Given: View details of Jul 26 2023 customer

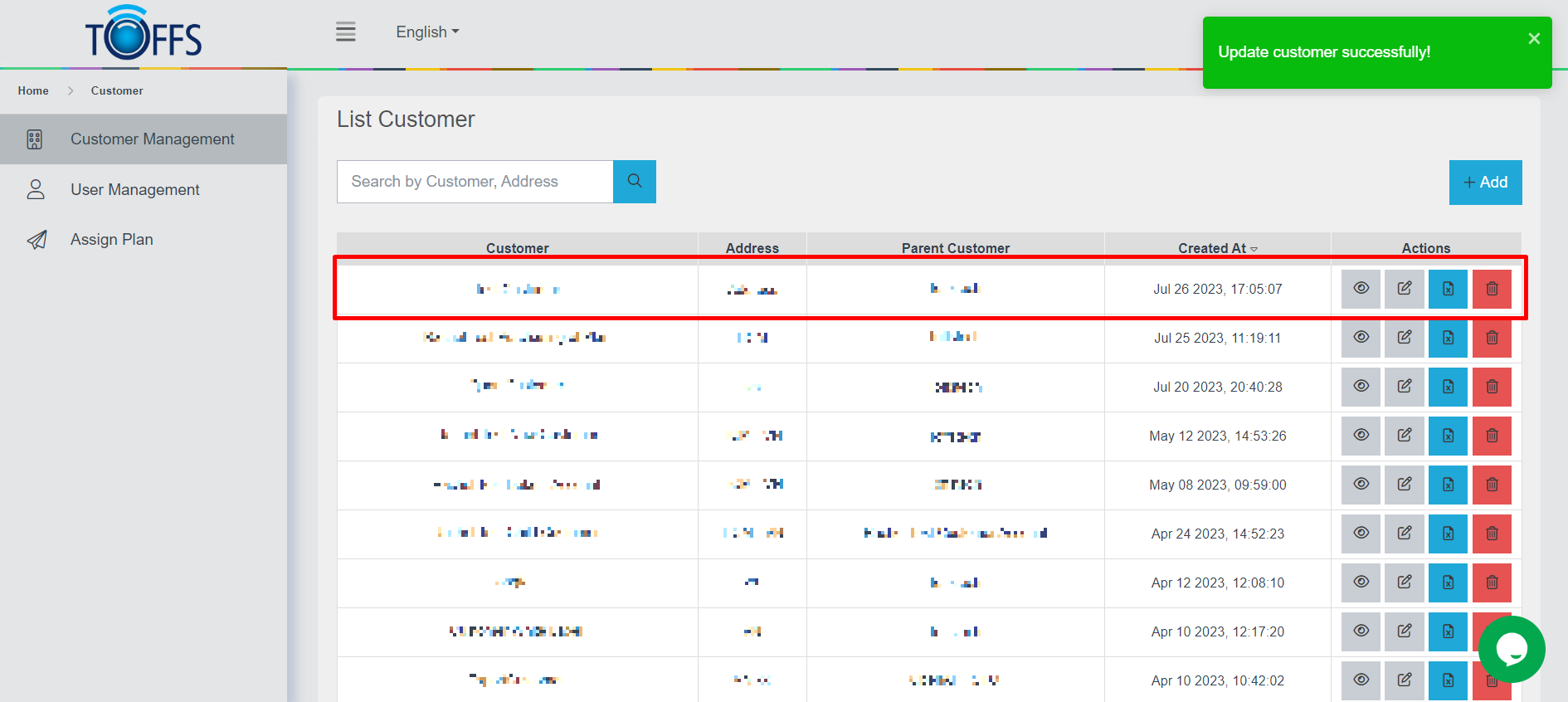Looking at the screenshot, I should 1361,289.
